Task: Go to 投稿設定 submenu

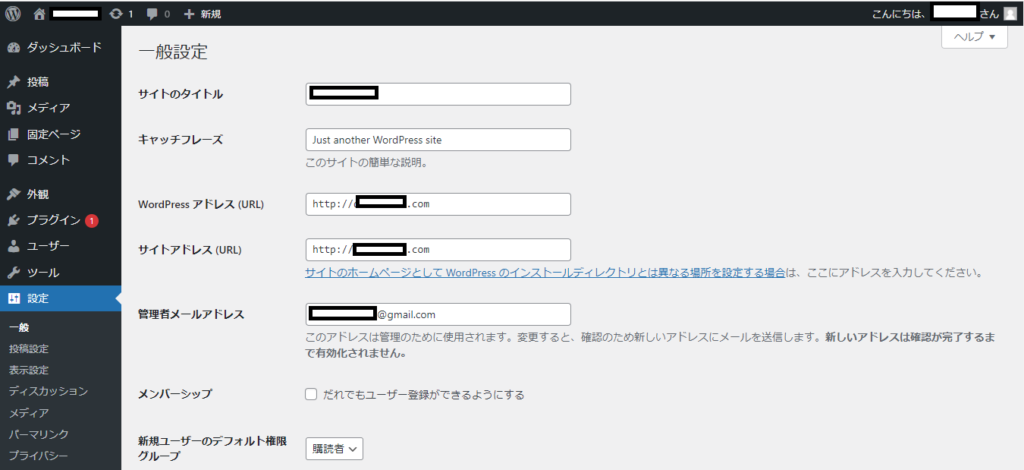Action: click(x=29, y=349)
